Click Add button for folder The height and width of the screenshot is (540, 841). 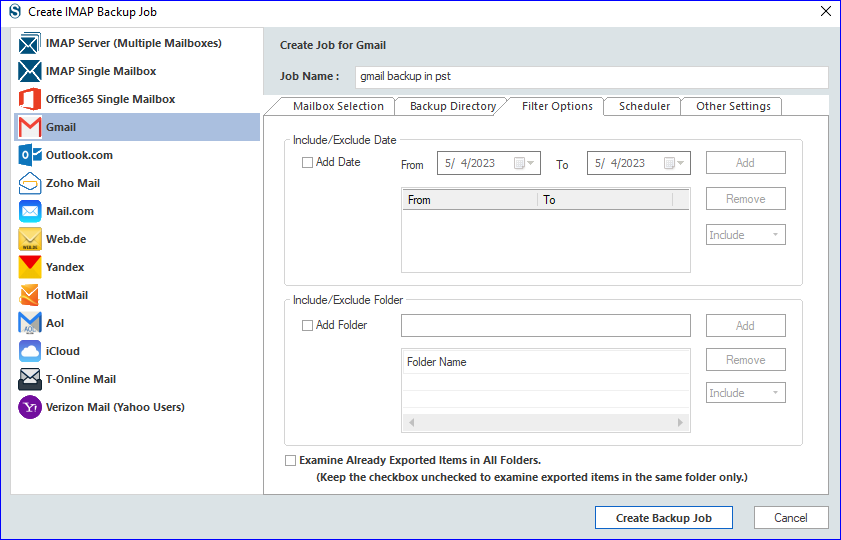746,326
